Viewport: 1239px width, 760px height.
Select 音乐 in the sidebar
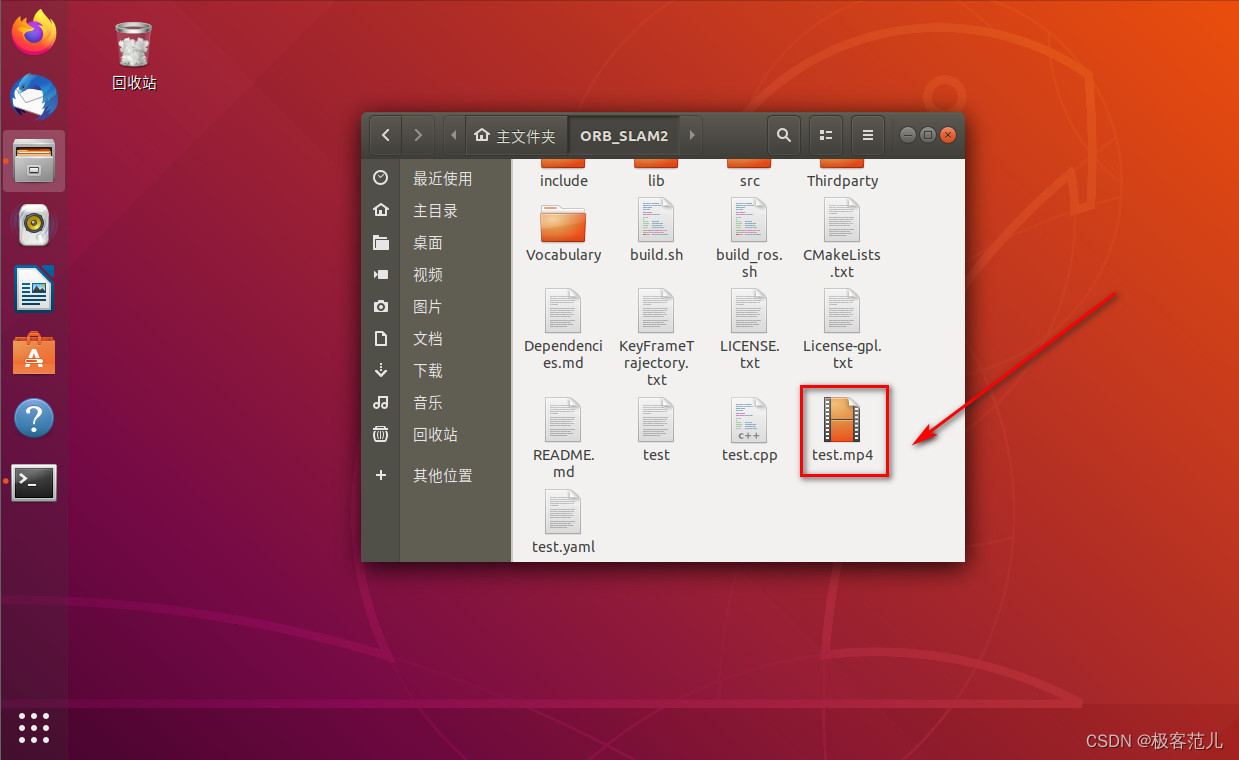[x=436, y=402]
